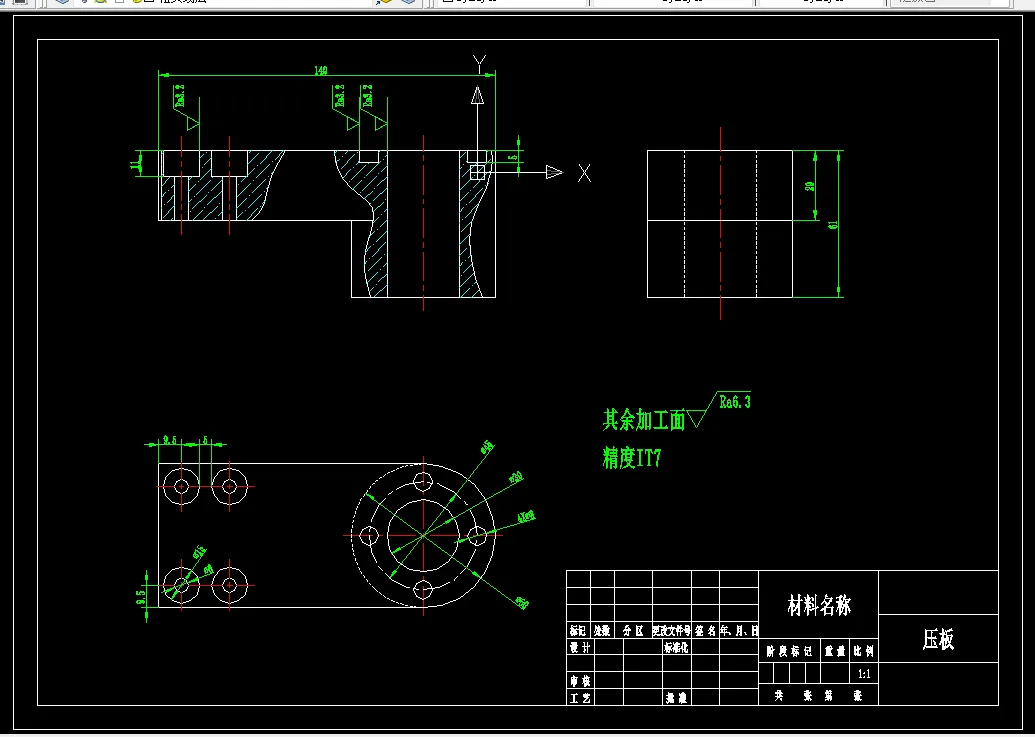Select the 其余加工面 annotation text
The width and height of the screenshot is (1035, 737).
644,420
